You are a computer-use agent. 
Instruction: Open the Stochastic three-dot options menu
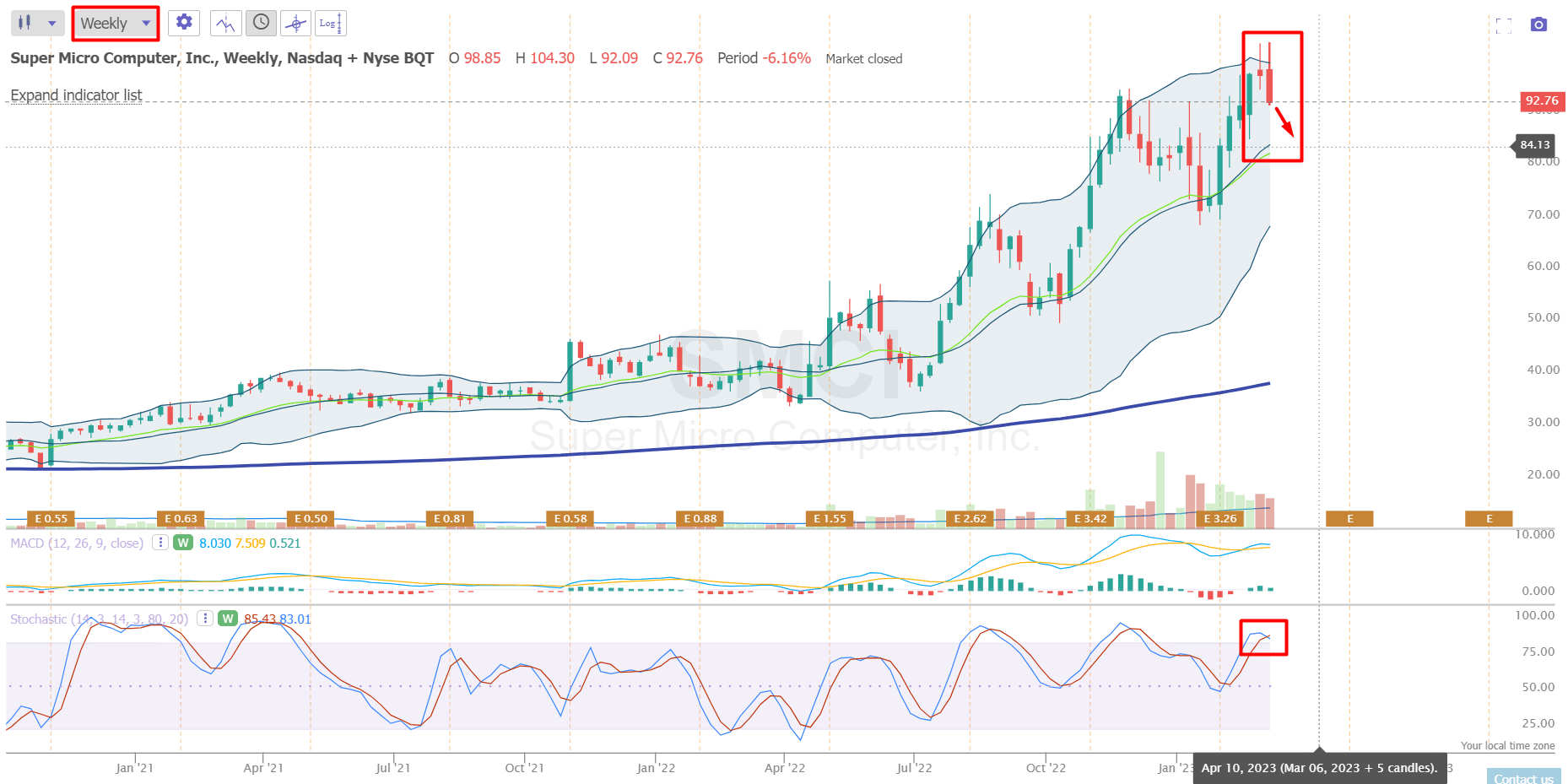pyautogui.click(x=205, y=619)
